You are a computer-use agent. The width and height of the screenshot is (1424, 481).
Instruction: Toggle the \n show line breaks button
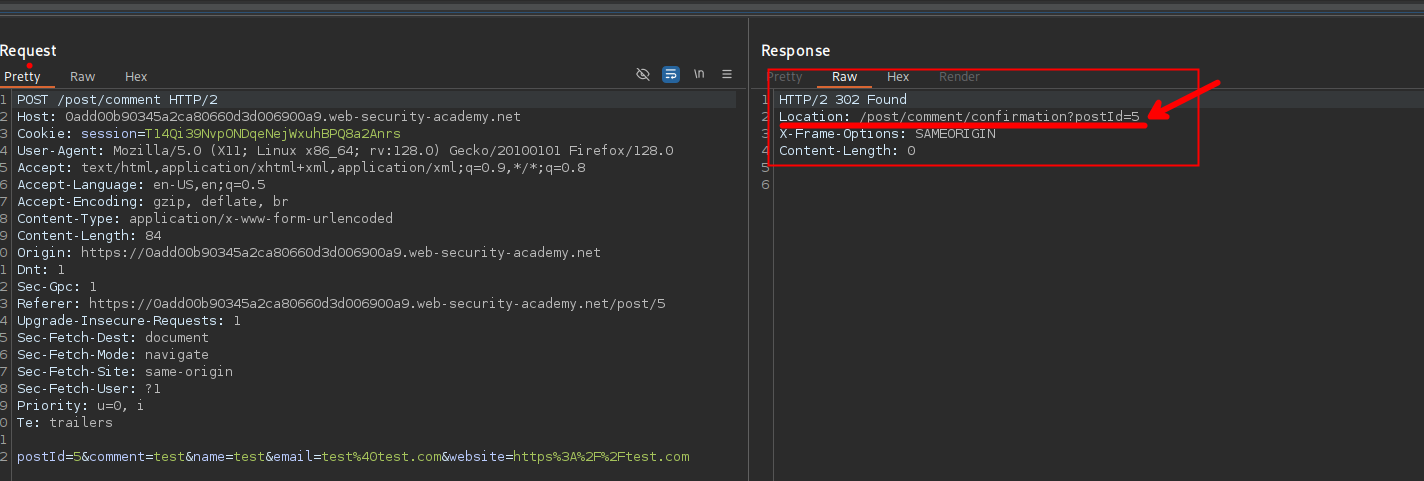(x=699, y=75)
